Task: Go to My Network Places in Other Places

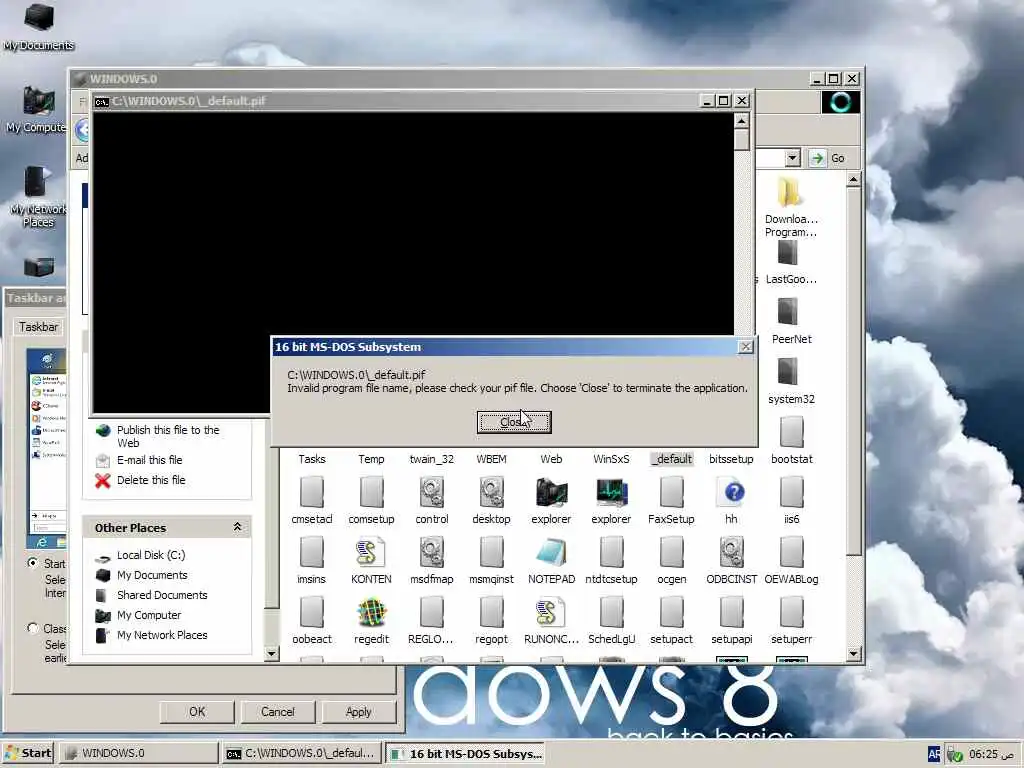Action: click(x=161, y=635)
